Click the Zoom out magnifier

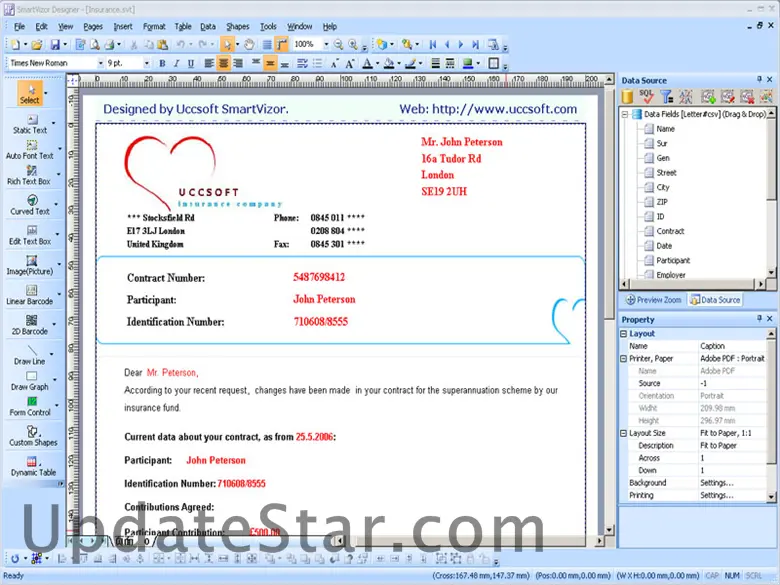coord(338,45)
